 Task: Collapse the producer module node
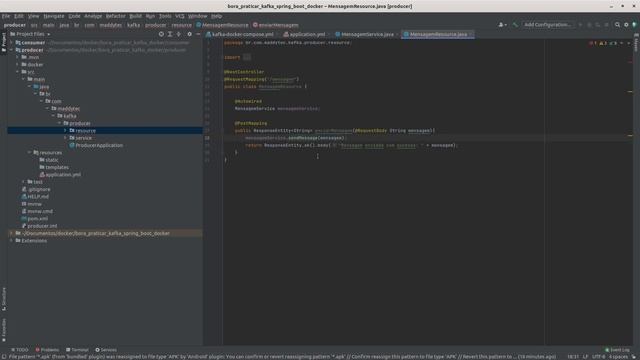(x=11, y=50)
